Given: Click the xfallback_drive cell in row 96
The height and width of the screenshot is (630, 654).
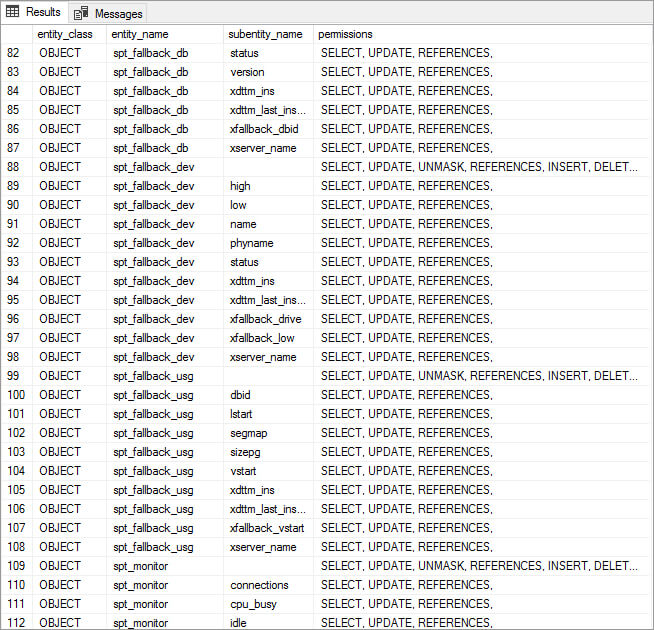Looking at the screenshot, I should click(265, 319).
